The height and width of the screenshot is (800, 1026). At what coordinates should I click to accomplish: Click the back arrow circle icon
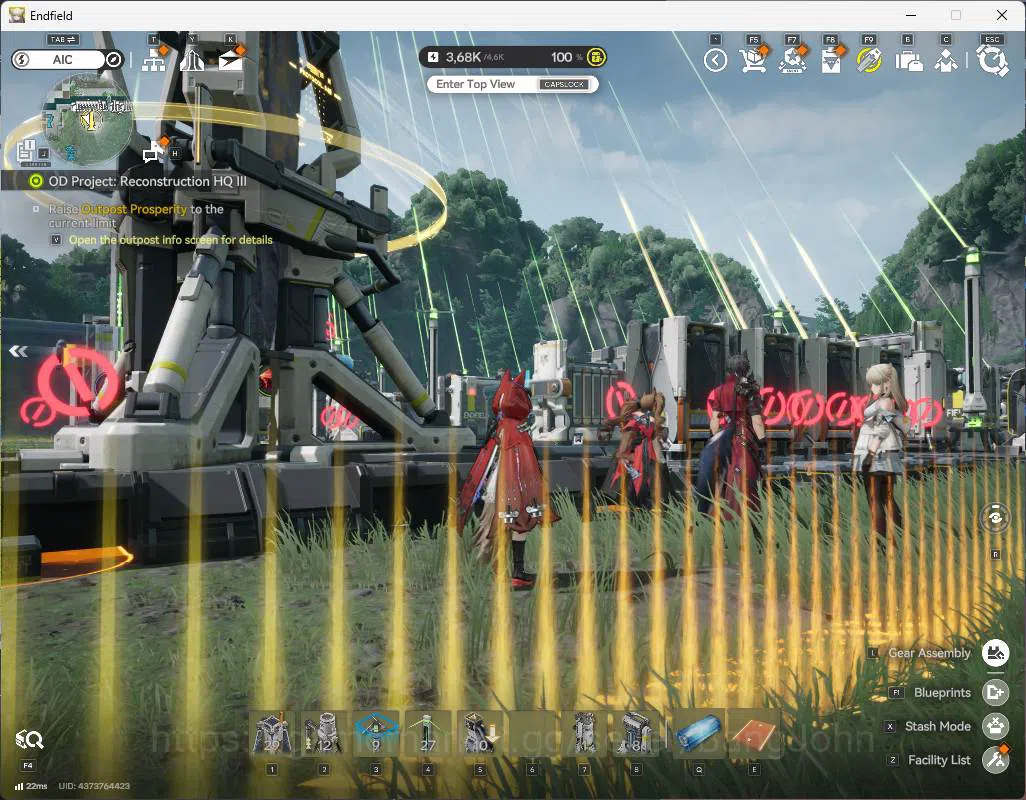tap(715, 61)
